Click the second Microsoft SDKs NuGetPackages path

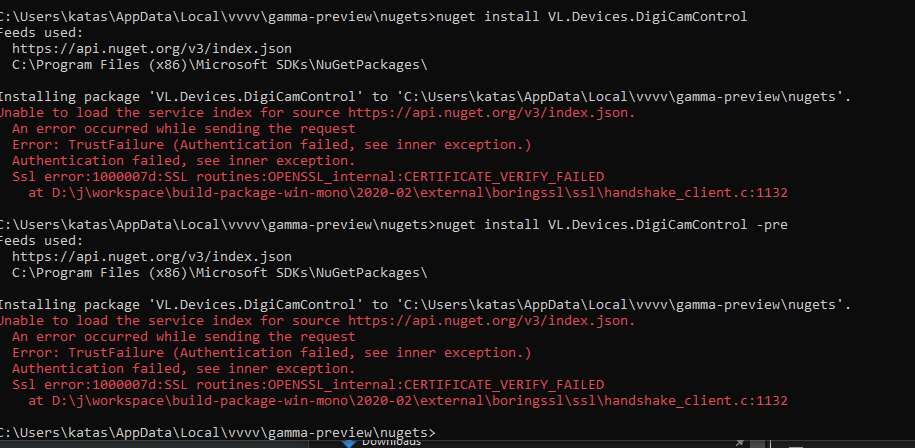219,272
